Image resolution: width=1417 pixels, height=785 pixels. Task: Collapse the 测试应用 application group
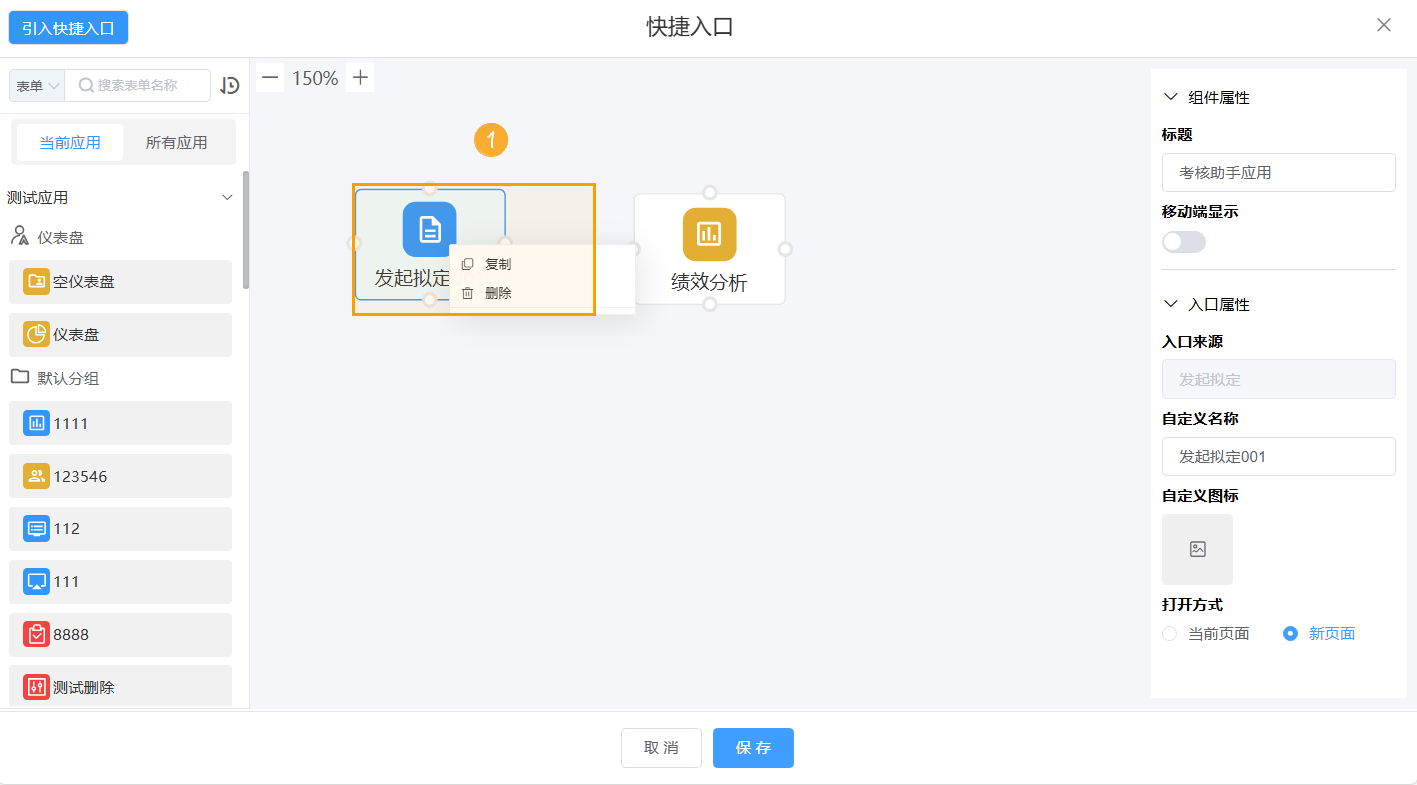[x=227, y=197]
